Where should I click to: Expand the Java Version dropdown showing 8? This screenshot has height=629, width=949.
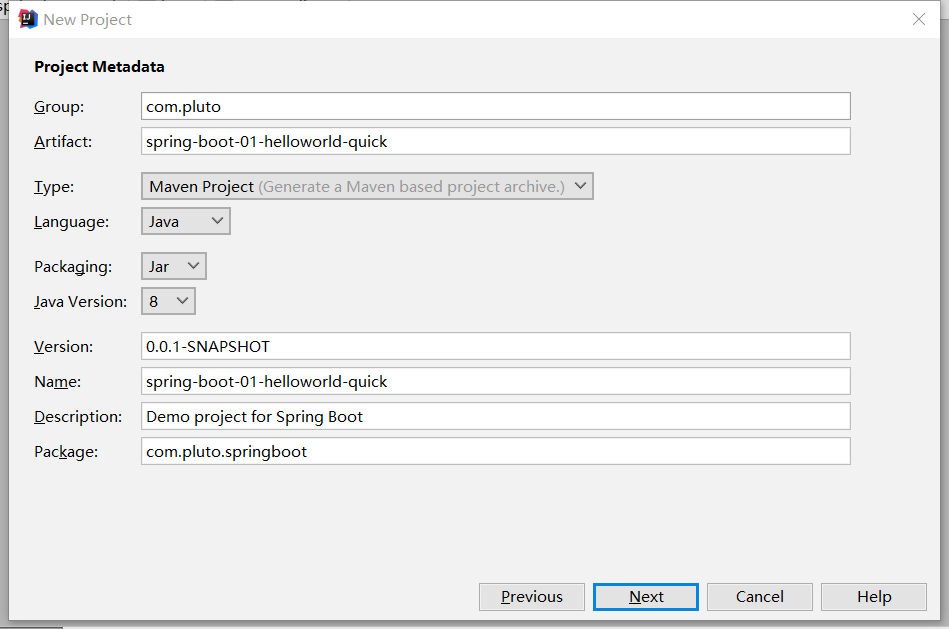[168, 301]
